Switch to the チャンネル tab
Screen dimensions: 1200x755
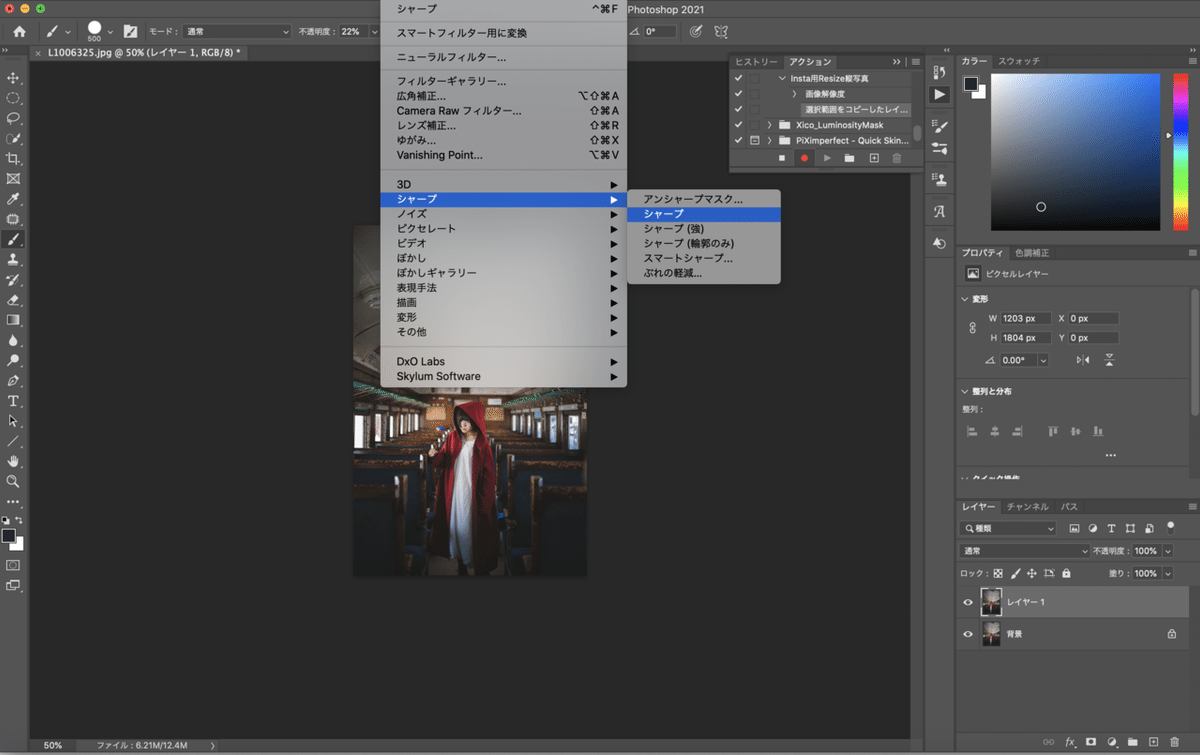click(x=1028, y=507)
